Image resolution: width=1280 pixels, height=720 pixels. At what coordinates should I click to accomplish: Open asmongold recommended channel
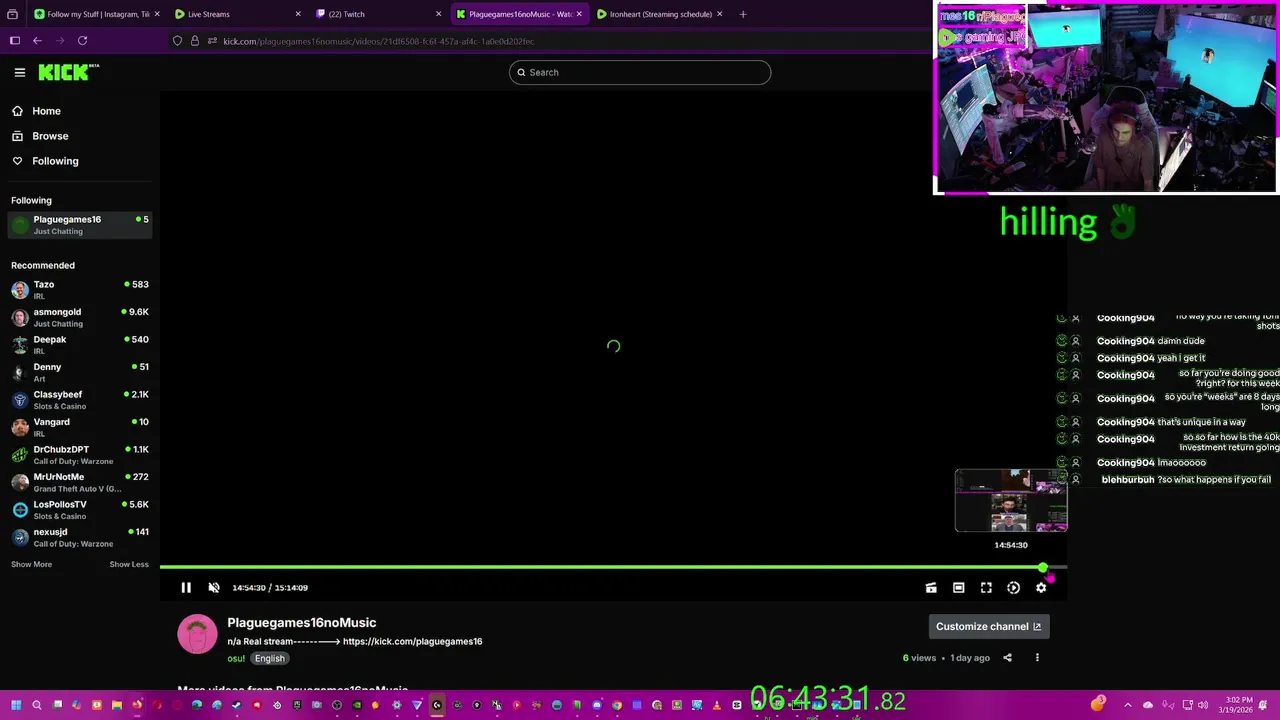tap(80, 317)
